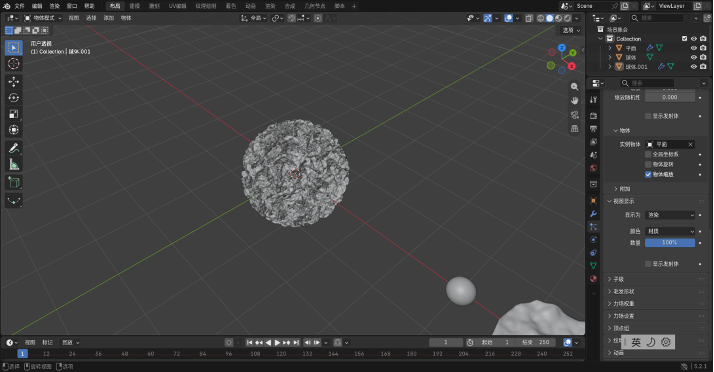The width and height of the screenshot is (714, 372).
Task: Switch perspective/orthographic view icon
Action: 575,129
